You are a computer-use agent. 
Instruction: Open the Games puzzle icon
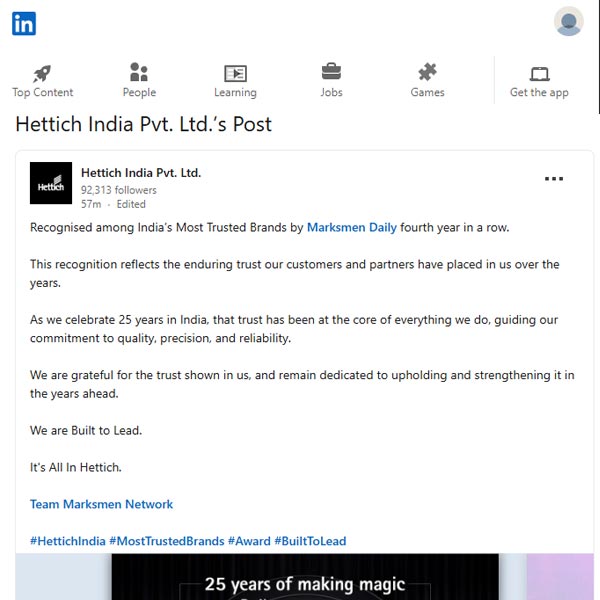(x=427, y=72)
